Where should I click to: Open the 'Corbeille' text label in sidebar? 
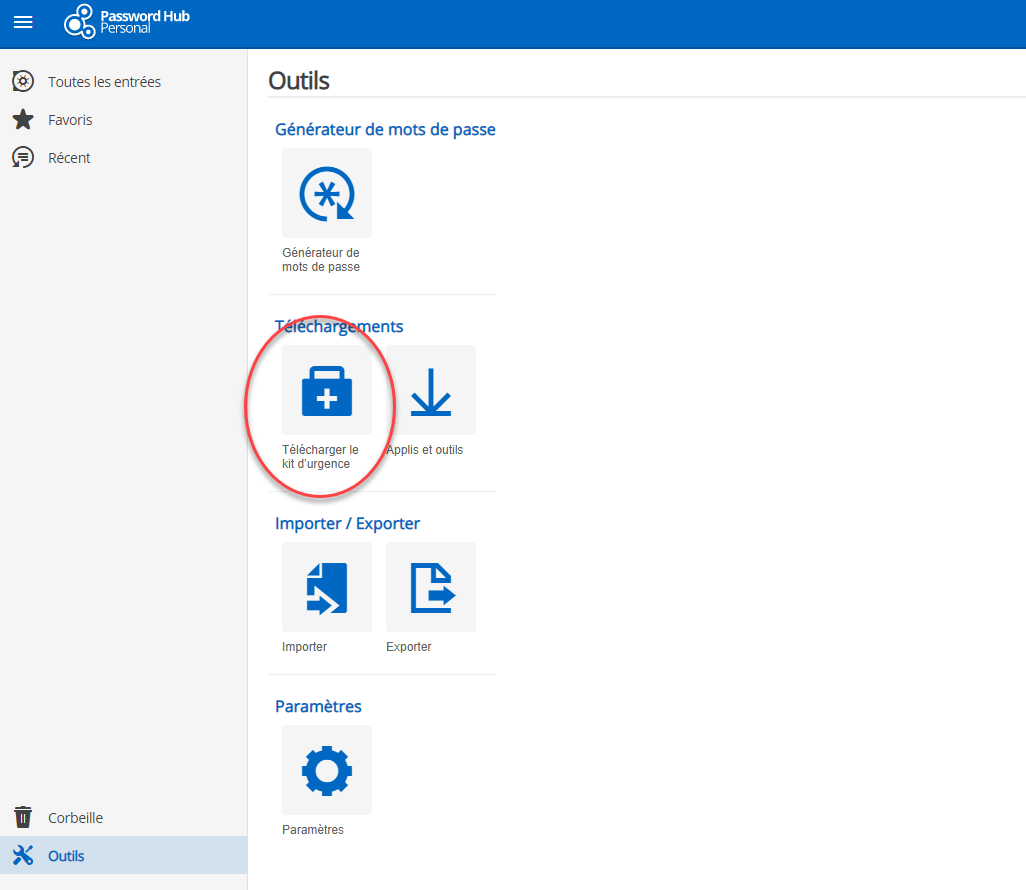coord(75,818)
